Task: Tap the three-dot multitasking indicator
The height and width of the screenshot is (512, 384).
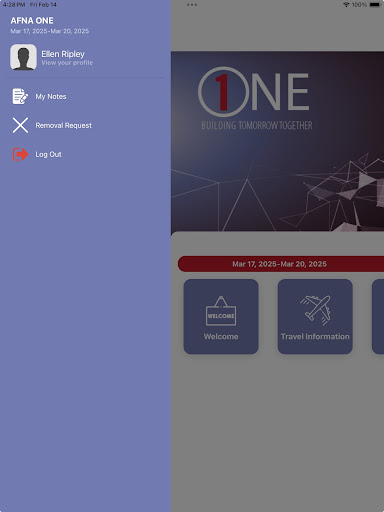Action: (192, 5)
